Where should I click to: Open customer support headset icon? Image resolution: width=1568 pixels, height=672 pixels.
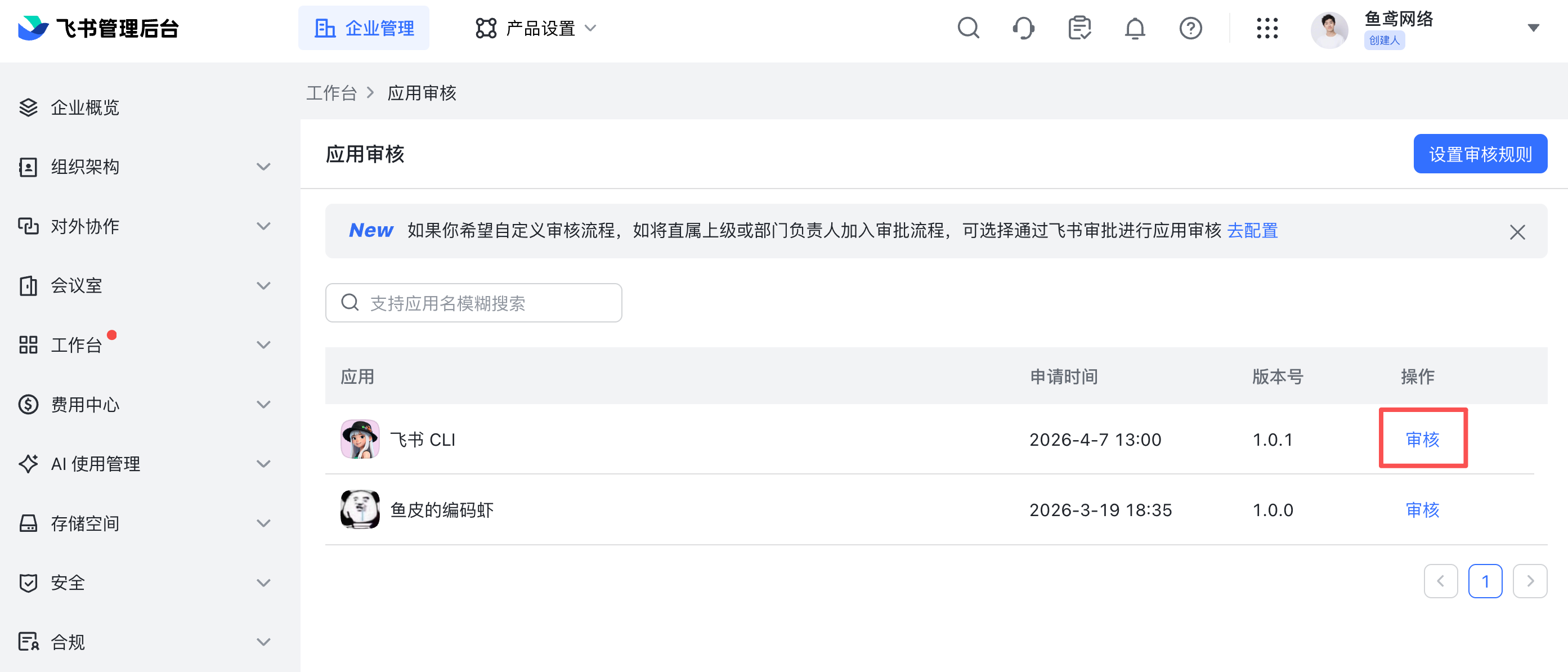tap(1023, 28)
